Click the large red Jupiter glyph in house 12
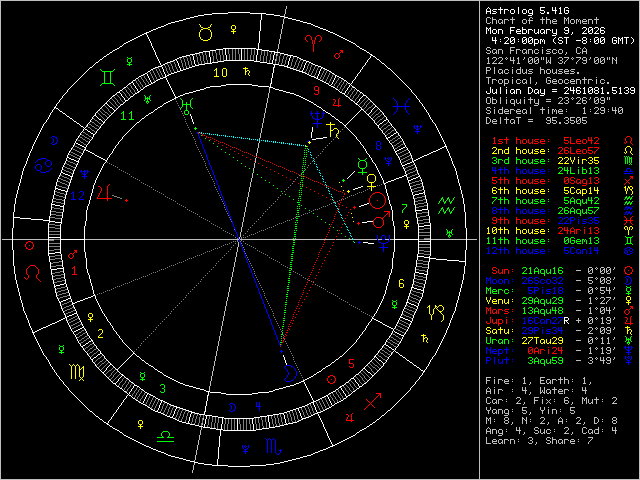640x480 pixels. point(104,192)
